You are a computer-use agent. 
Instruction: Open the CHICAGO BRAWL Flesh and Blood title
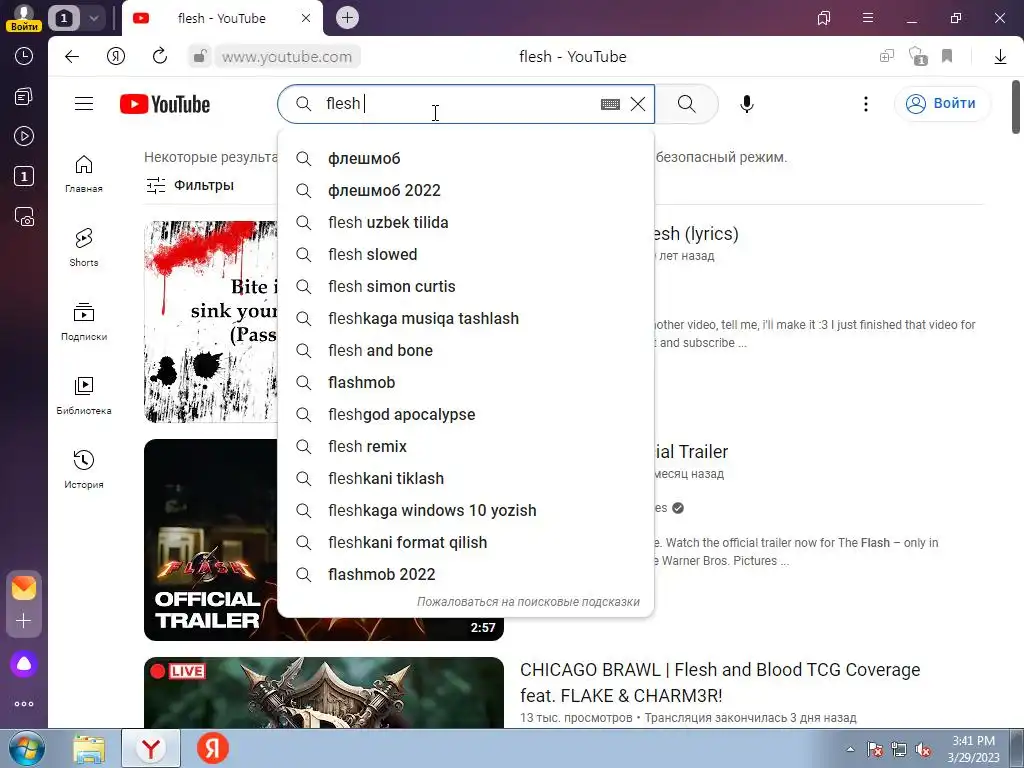coord(720,682)
